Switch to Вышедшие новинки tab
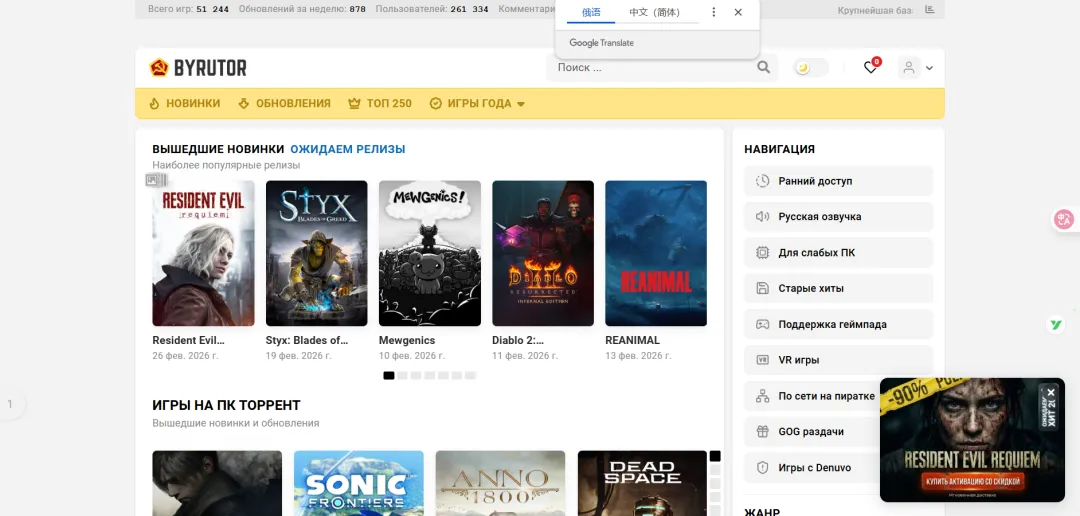 coord(218,149)
